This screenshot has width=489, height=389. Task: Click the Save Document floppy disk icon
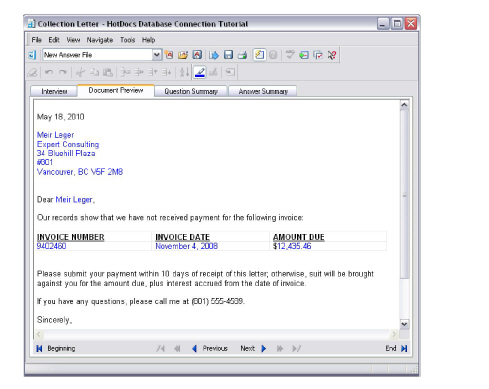point(228,55)
